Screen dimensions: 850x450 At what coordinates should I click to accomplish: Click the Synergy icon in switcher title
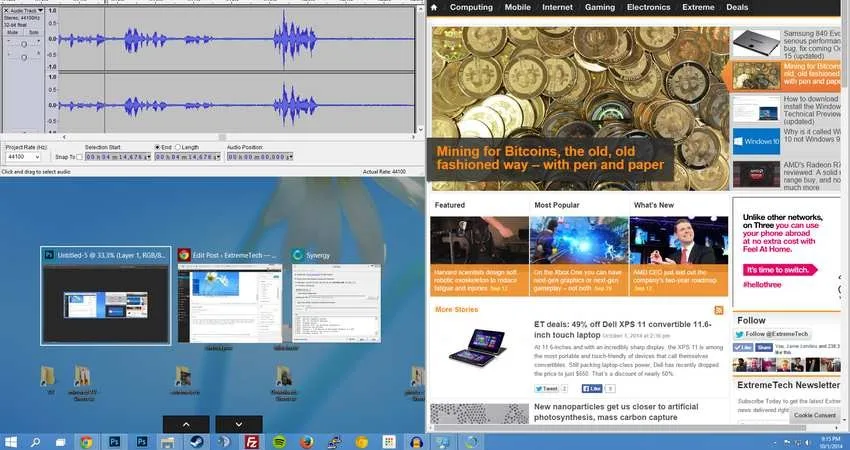[x=297, y=255]
